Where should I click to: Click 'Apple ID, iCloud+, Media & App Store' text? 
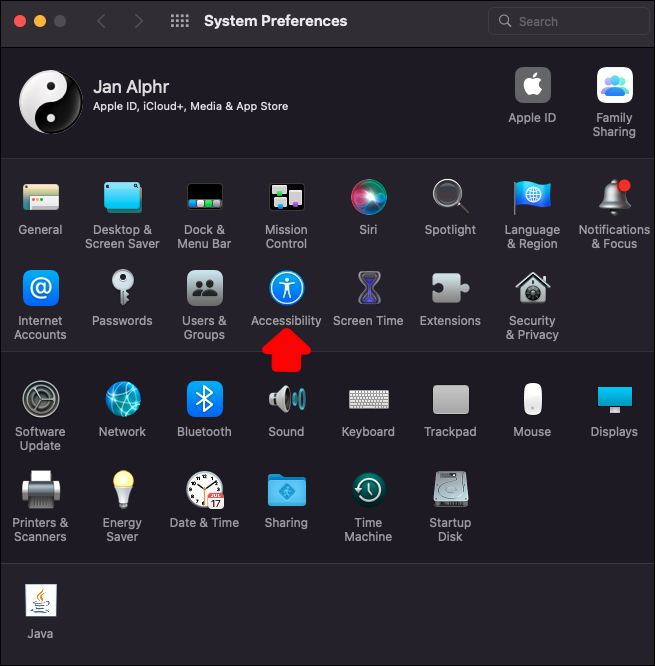(x=190, y=106)
